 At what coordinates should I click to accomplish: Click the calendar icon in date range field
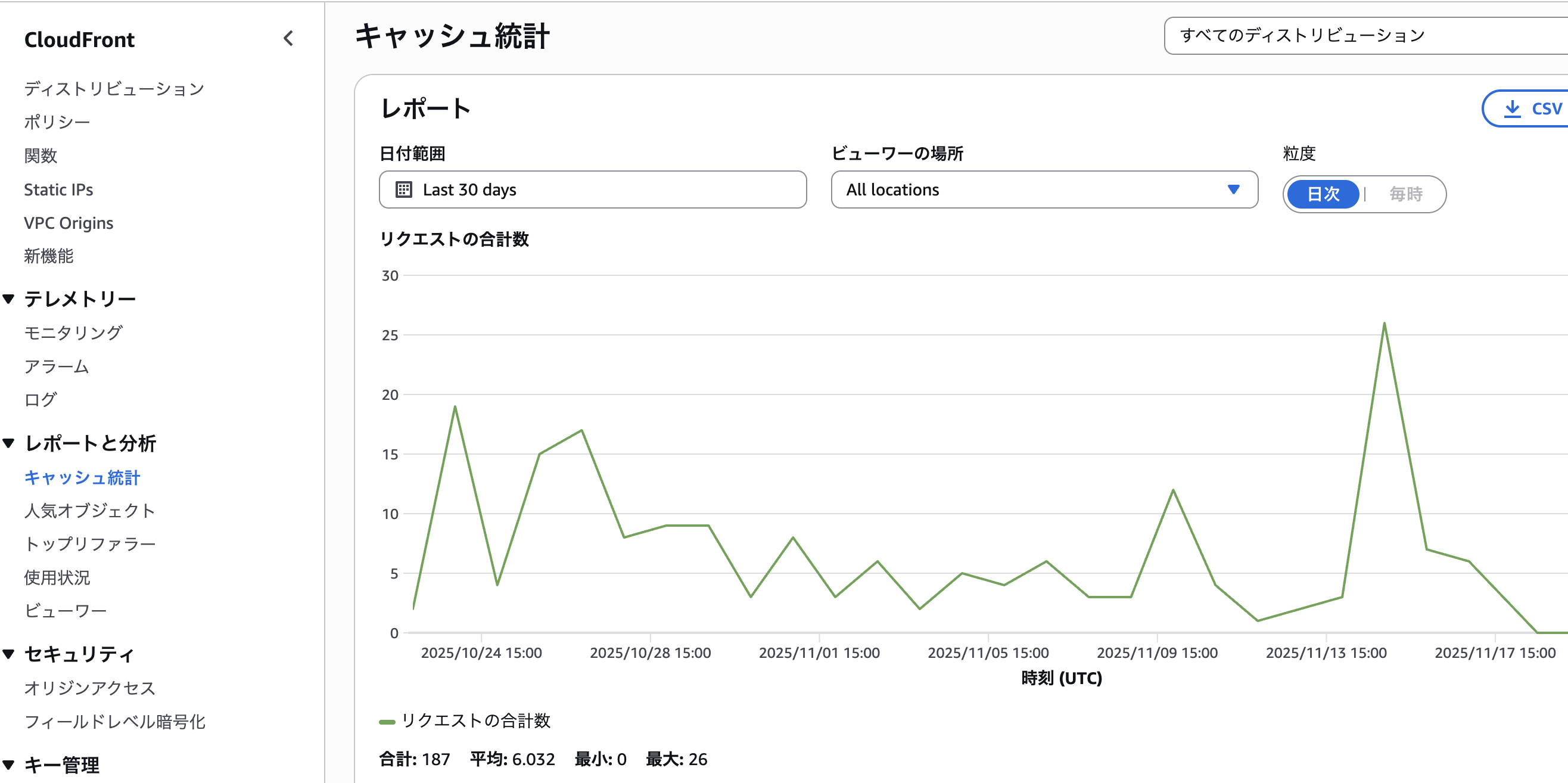[x=403, y=190]
